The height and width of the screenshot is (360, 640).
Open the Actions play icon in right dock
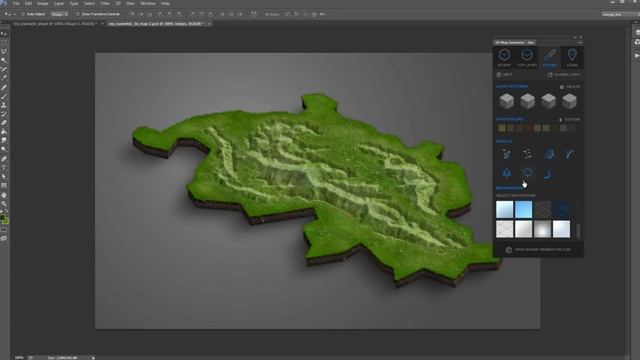pyautogui.click(x=637, y=55)
